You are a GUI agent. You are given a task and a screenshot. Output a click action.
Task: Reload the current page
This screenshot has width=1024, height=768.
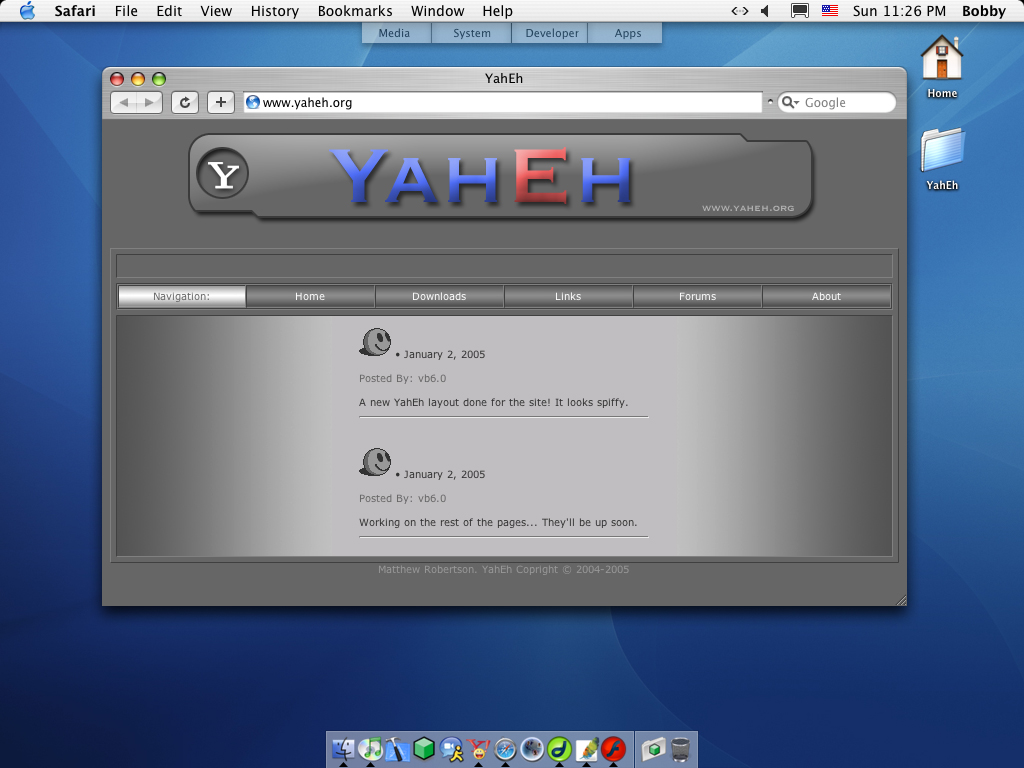tap(185, 103)
